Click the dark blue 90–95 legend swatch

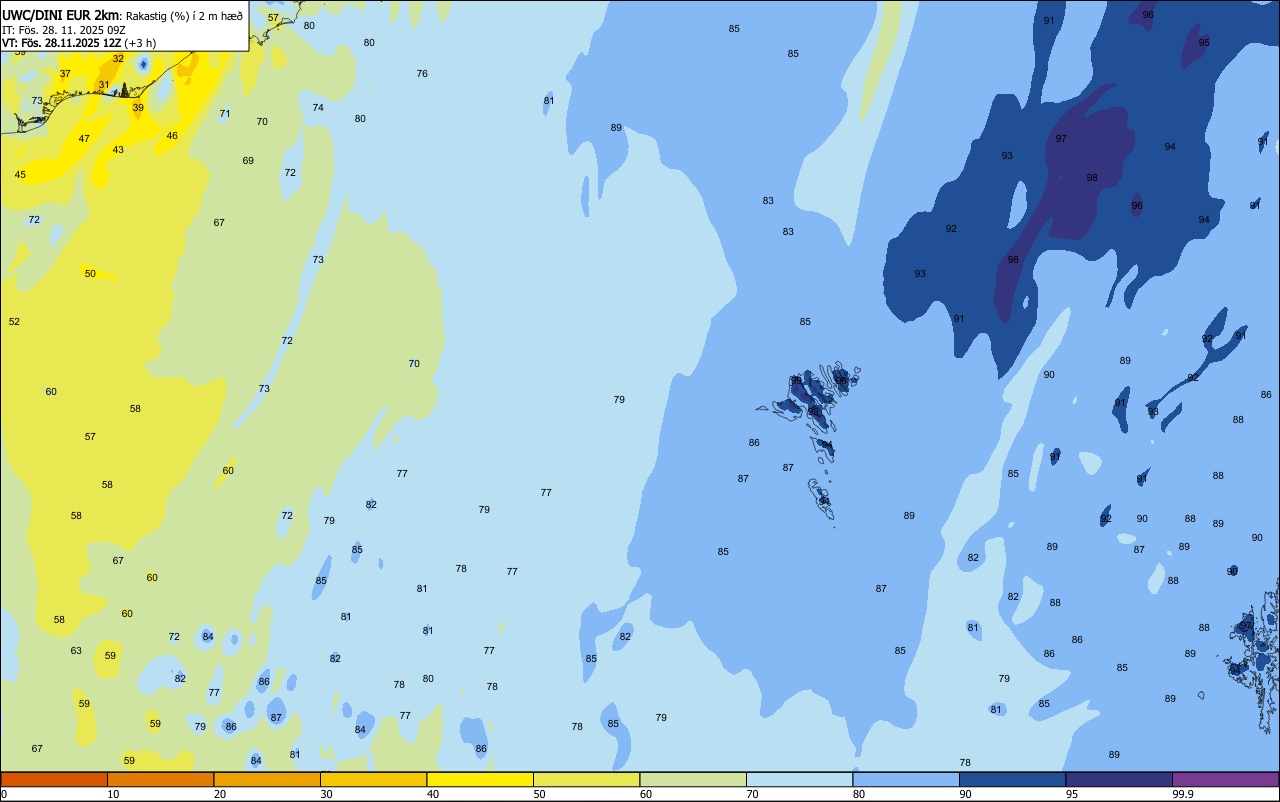pos(1012,779)
